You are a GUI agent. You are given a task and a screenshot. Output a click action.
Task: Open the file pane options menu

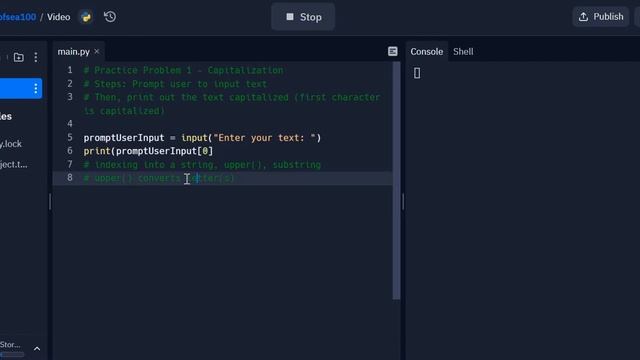(x=36, y=57)
